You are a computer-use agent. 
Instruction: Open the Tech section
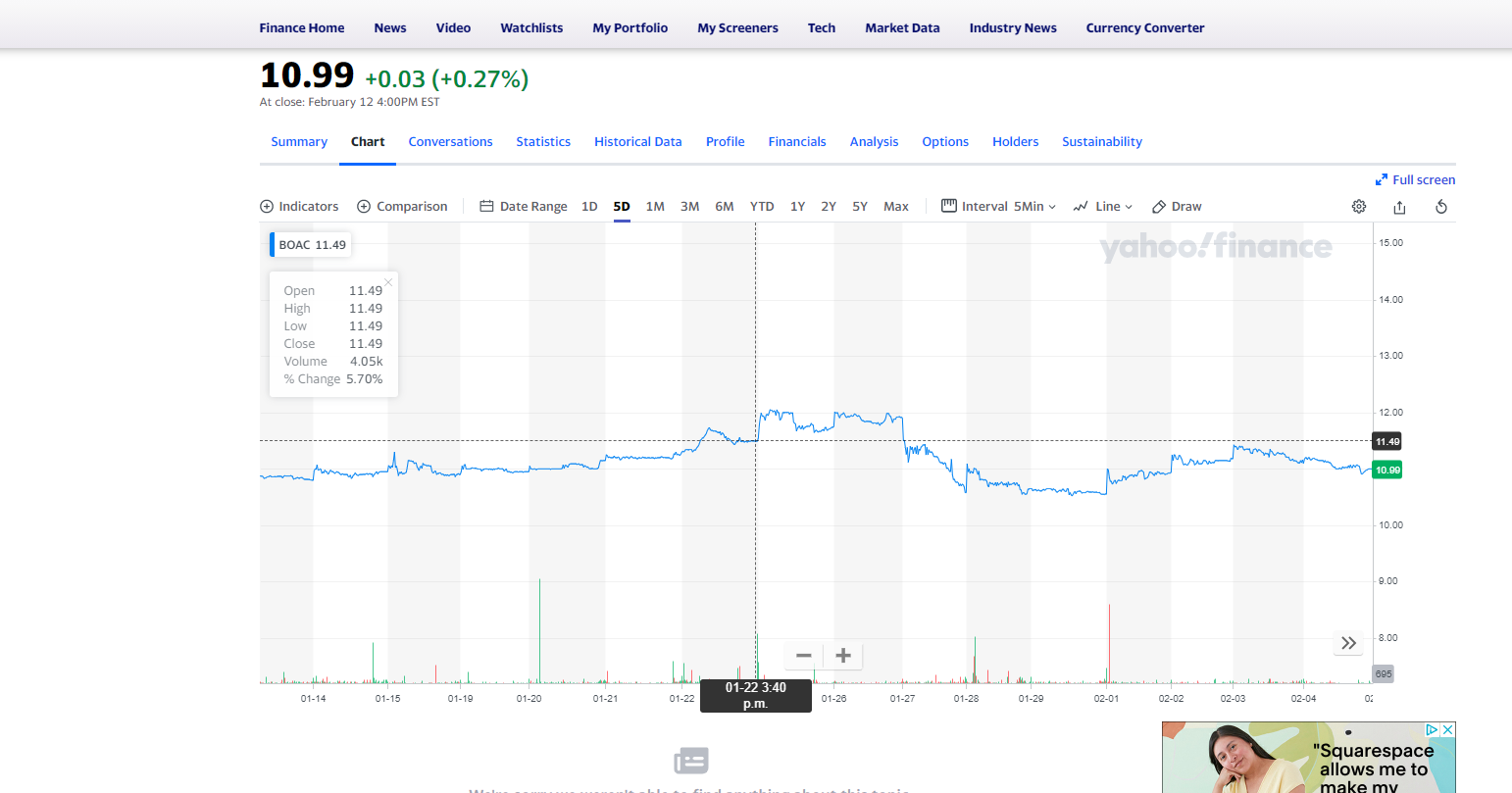822,28
